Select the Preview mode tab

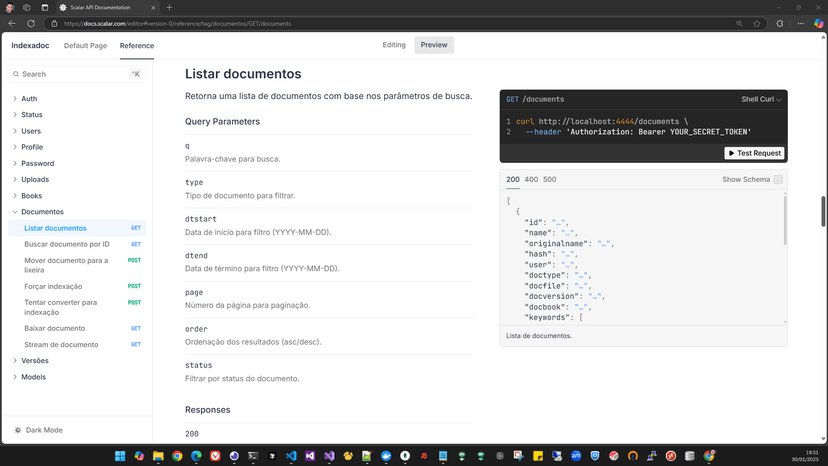434,45
